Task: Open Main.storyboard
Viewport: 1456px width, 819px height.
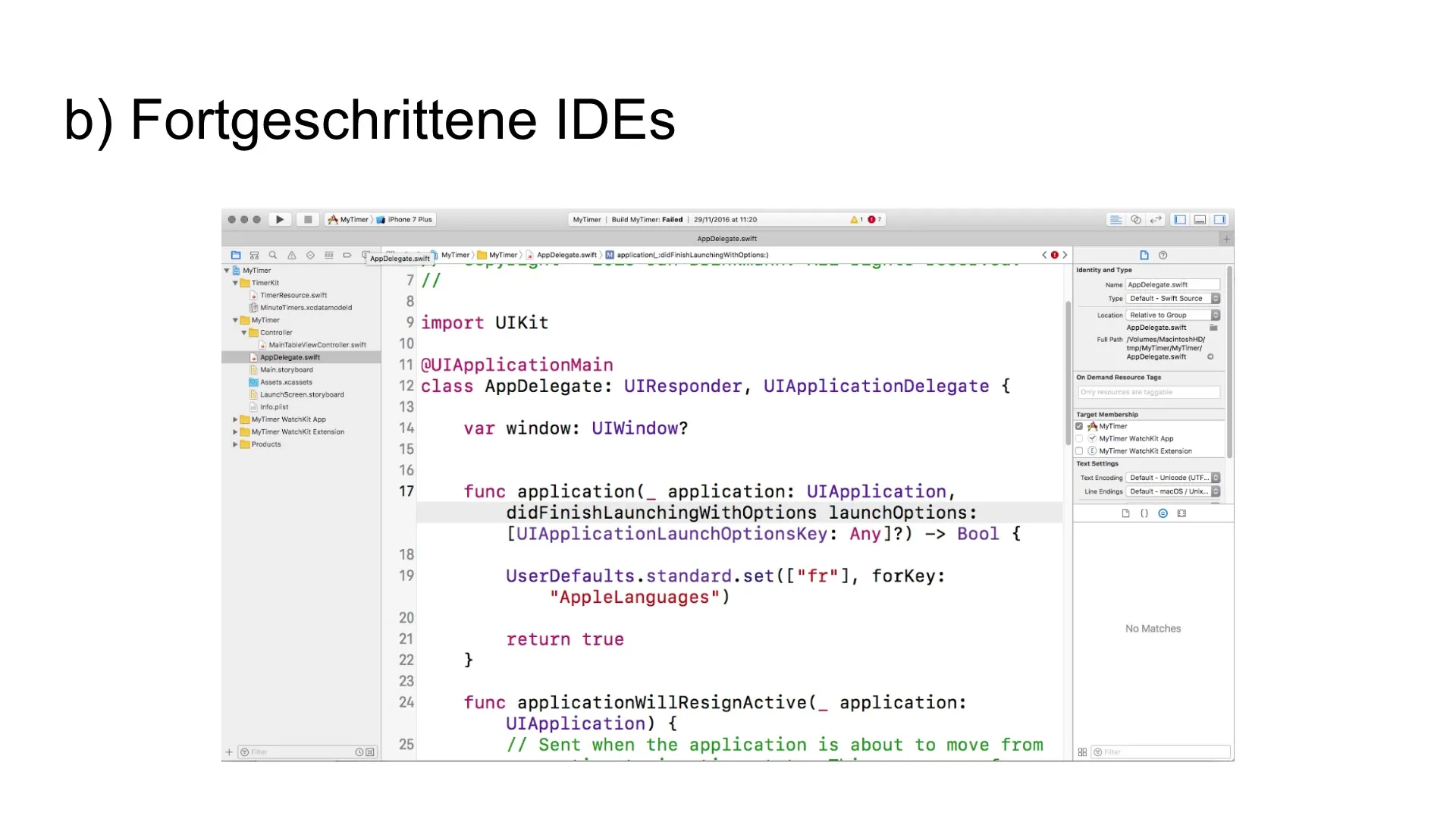Action: tap(286, 370)
